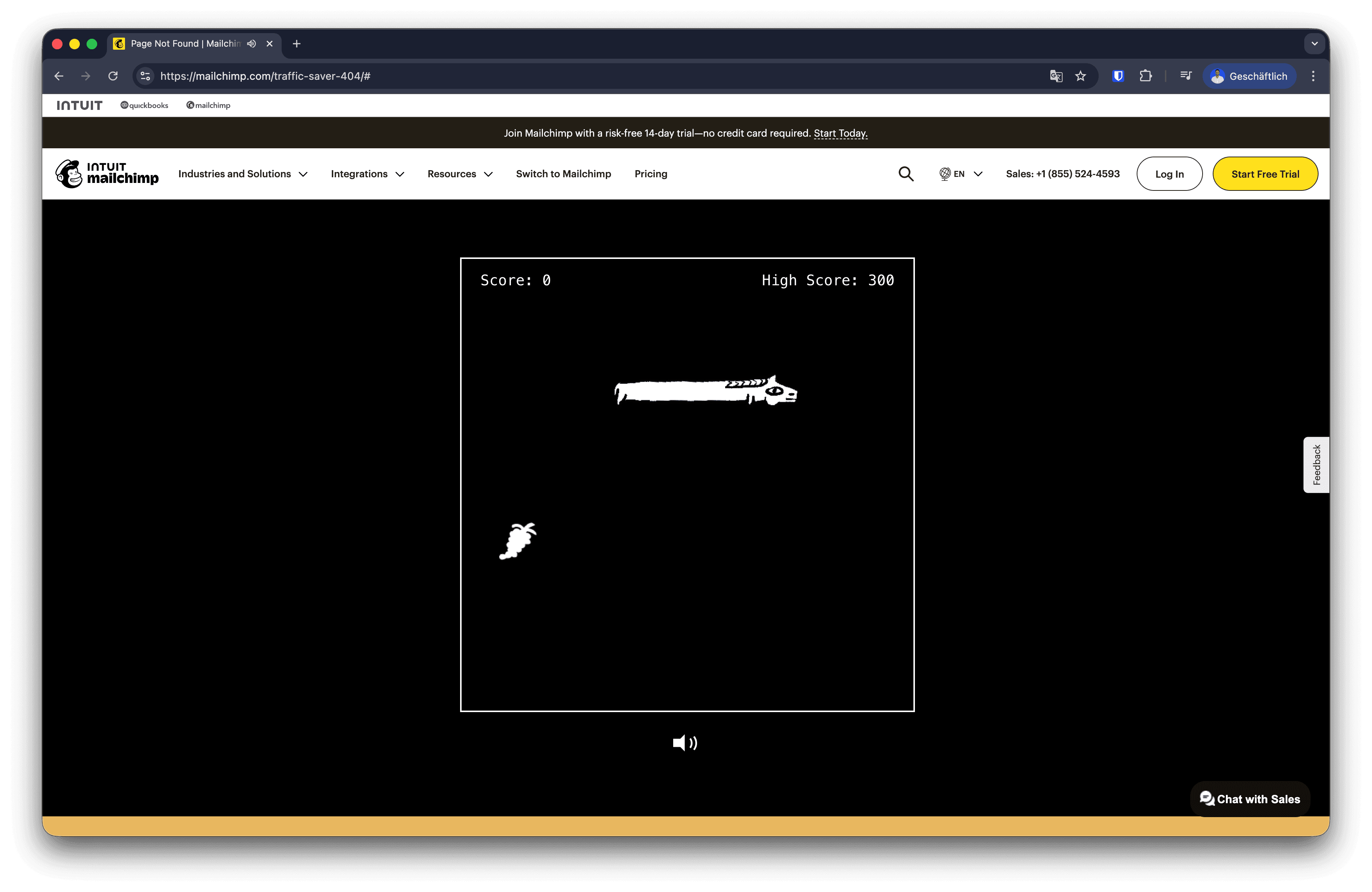Bookmark this page with the star icon
Screen dimensions: 1372x892
(x=1080, y=76)
